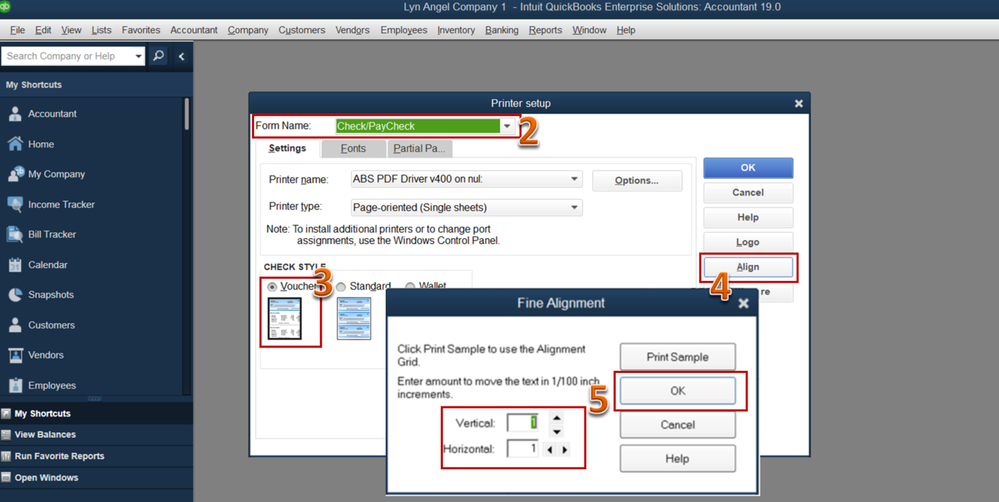
Task: Click the Align button
Action: pyautogui.click(x=748, y=267)
